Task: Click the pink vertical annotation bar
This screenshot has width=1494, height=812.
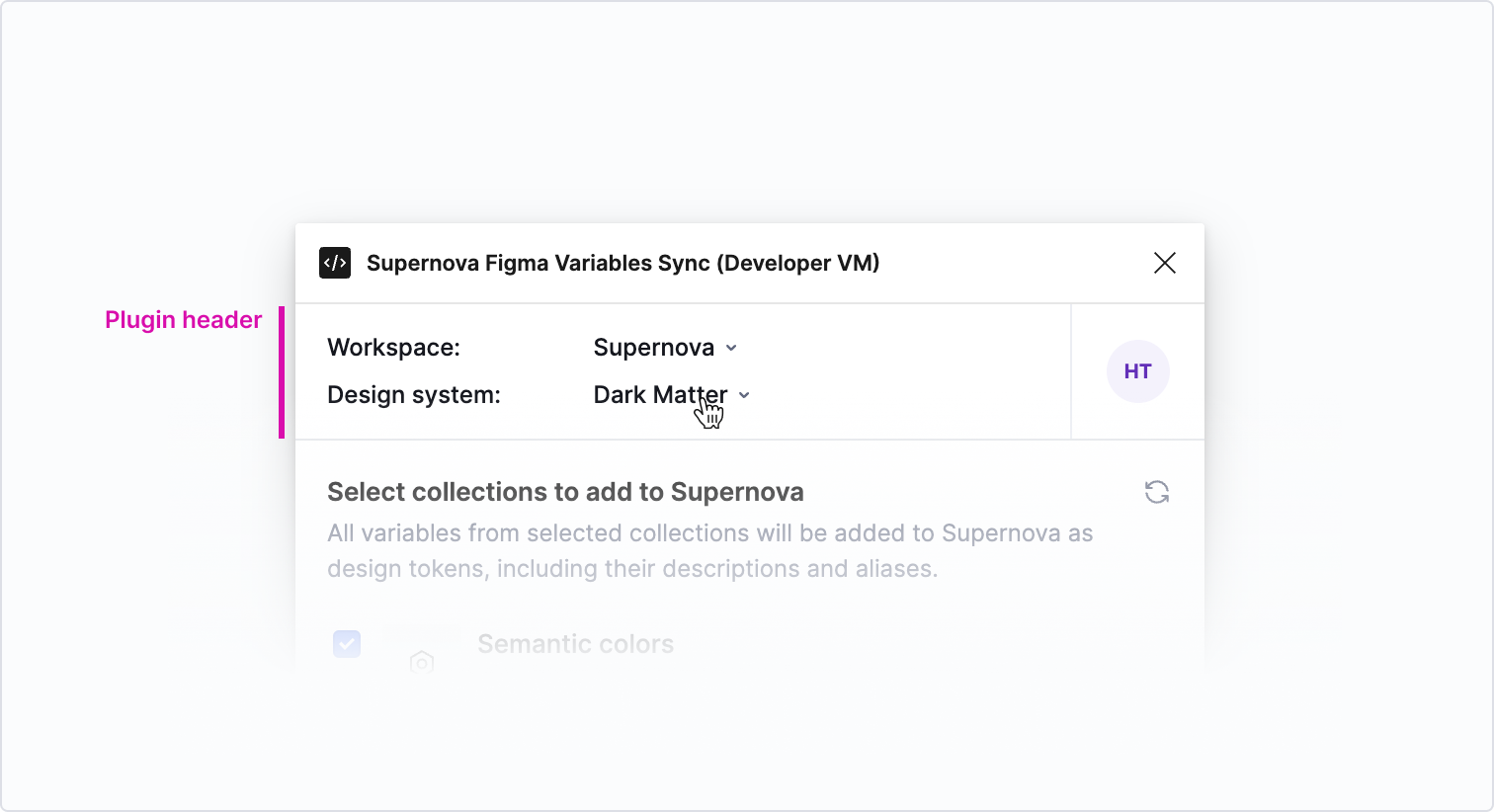Action: point(282,372)
